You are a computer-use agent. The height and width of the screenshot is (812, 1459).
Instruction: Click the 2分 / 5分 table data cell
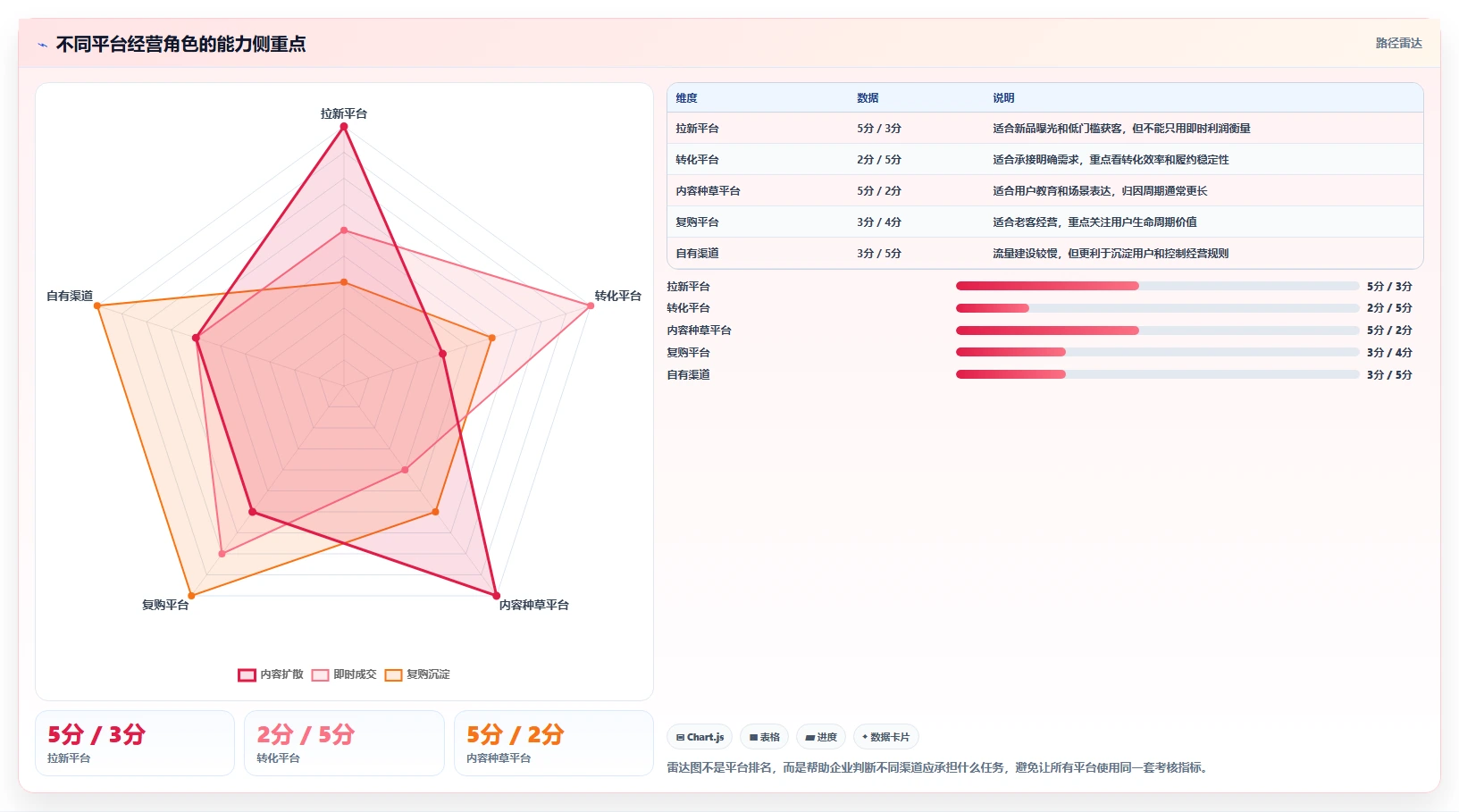879,160
